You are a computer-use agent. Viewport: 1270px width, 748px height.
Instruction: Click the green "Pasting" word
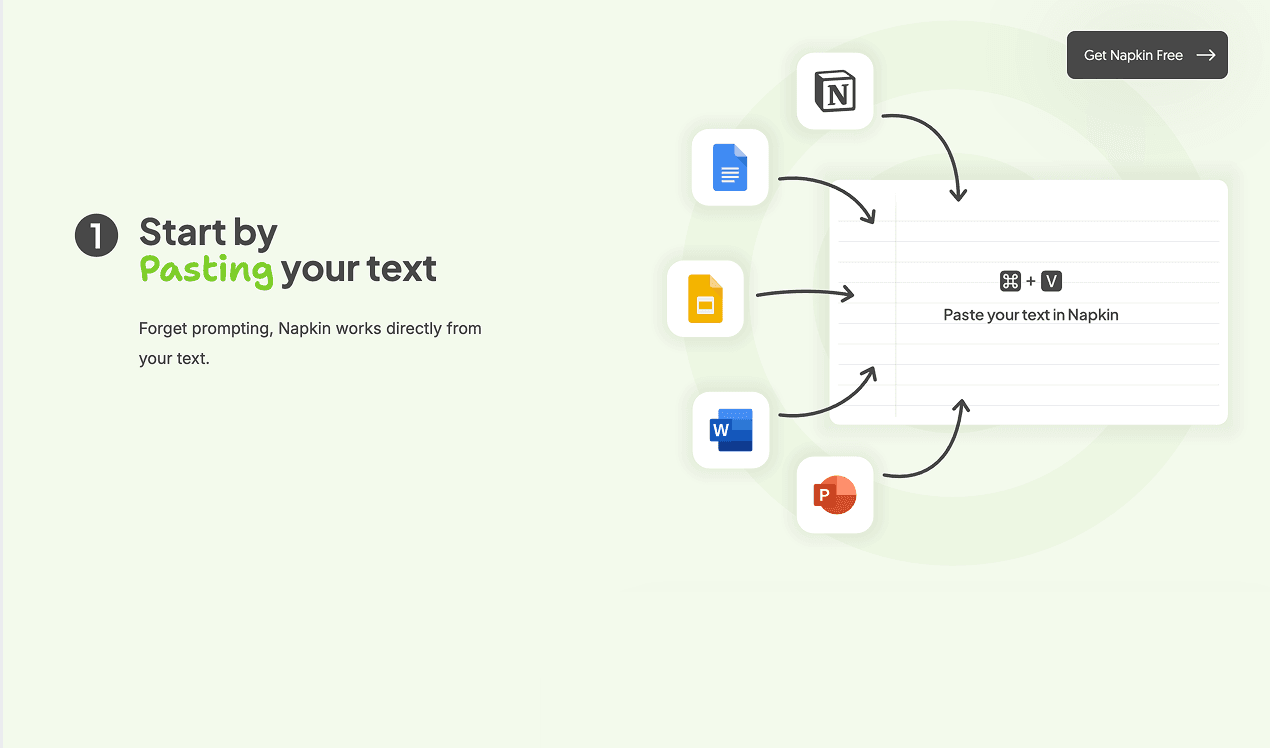tap(206, 269)
